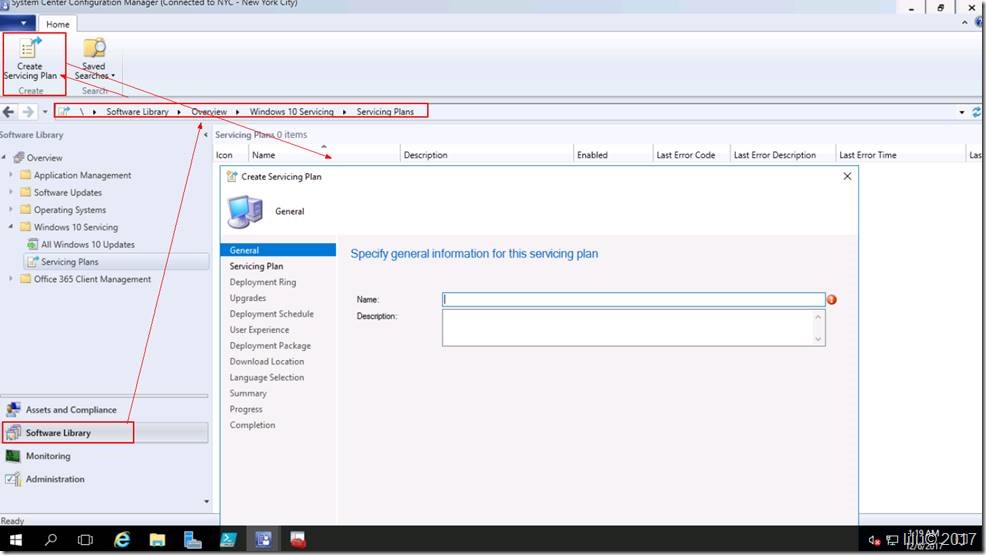Viewport: 986px width, 555px height.
Task: Click into the Name input field
Action: click(633, 299)
